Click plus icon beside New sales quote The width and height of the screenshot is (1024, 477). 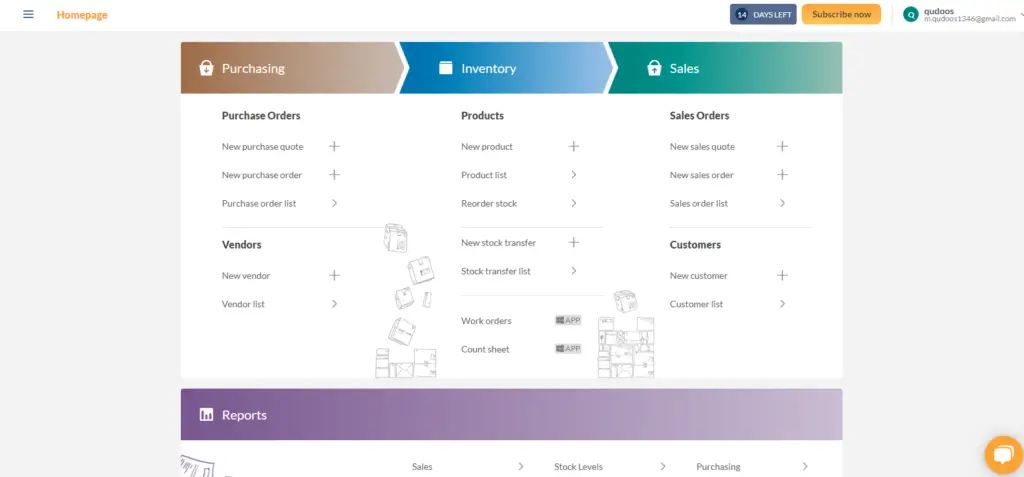coord(782,146)
